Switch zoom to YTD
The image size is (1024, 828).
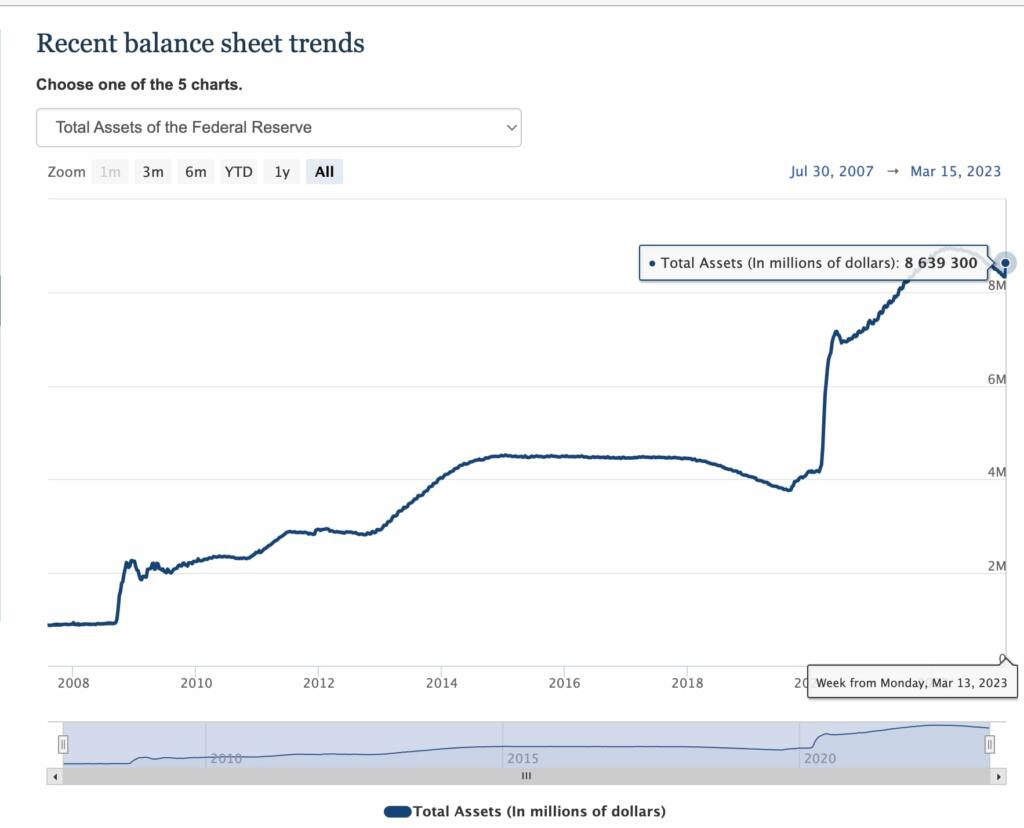pyautogui.click(x=238, y=172)
